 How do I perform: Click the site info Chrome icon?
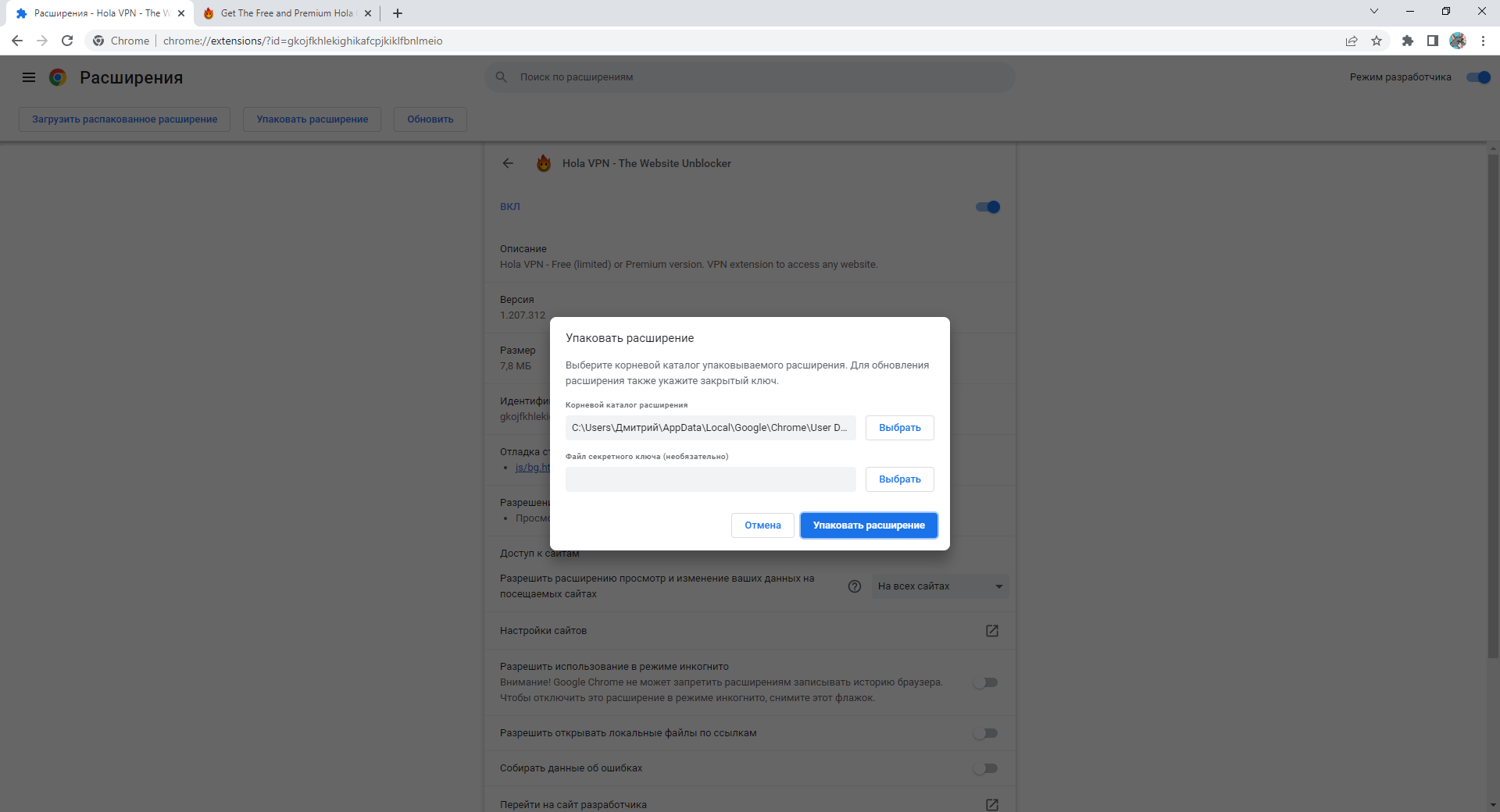(98, 41)
